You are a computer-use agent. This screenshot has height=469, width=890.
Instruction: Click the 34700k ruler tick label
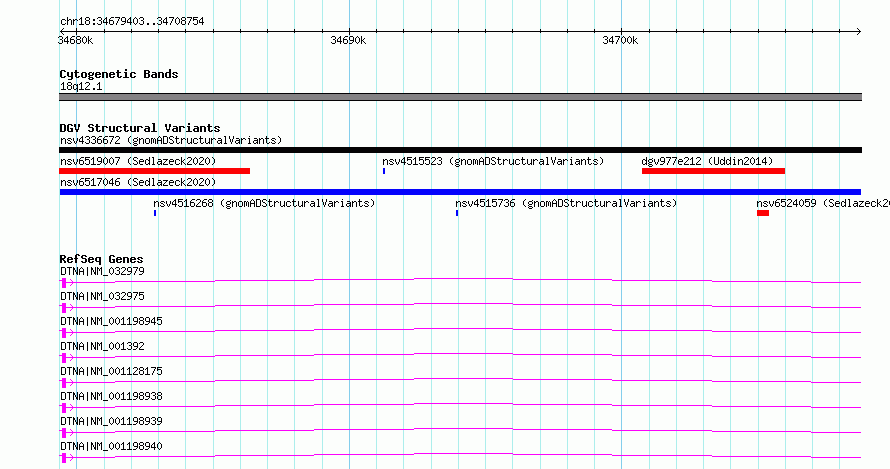point(620,40)
